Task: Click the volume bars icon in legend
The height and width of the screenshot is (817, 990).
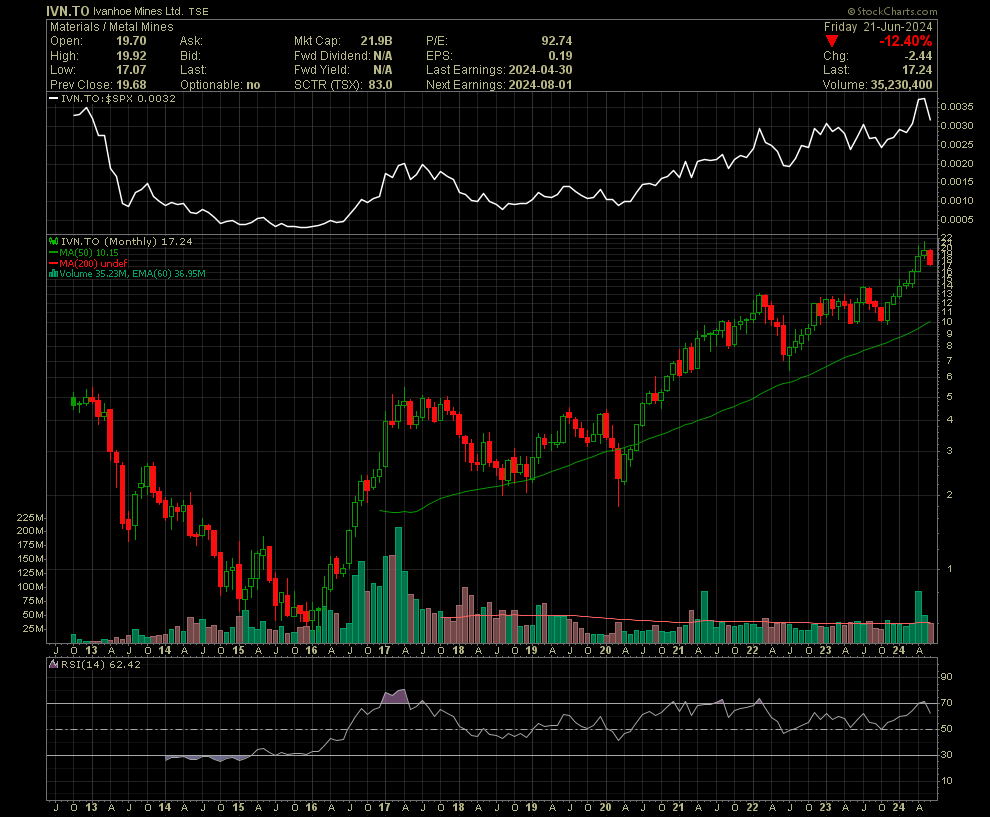Action: (54, 273)
